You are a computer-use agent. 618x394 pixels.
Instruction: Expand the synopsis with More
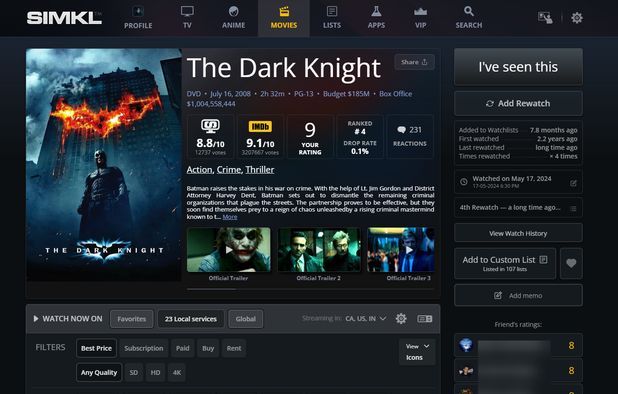click(x=230, y=217)
